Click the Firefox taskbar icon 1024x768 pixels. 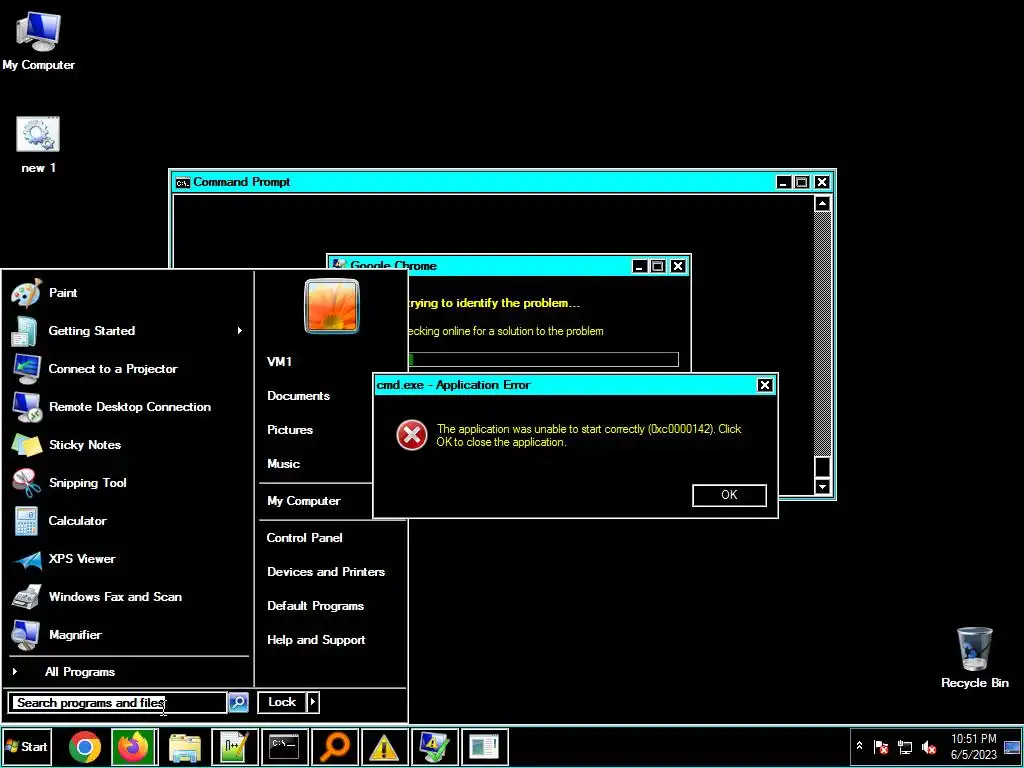point(133,746)
